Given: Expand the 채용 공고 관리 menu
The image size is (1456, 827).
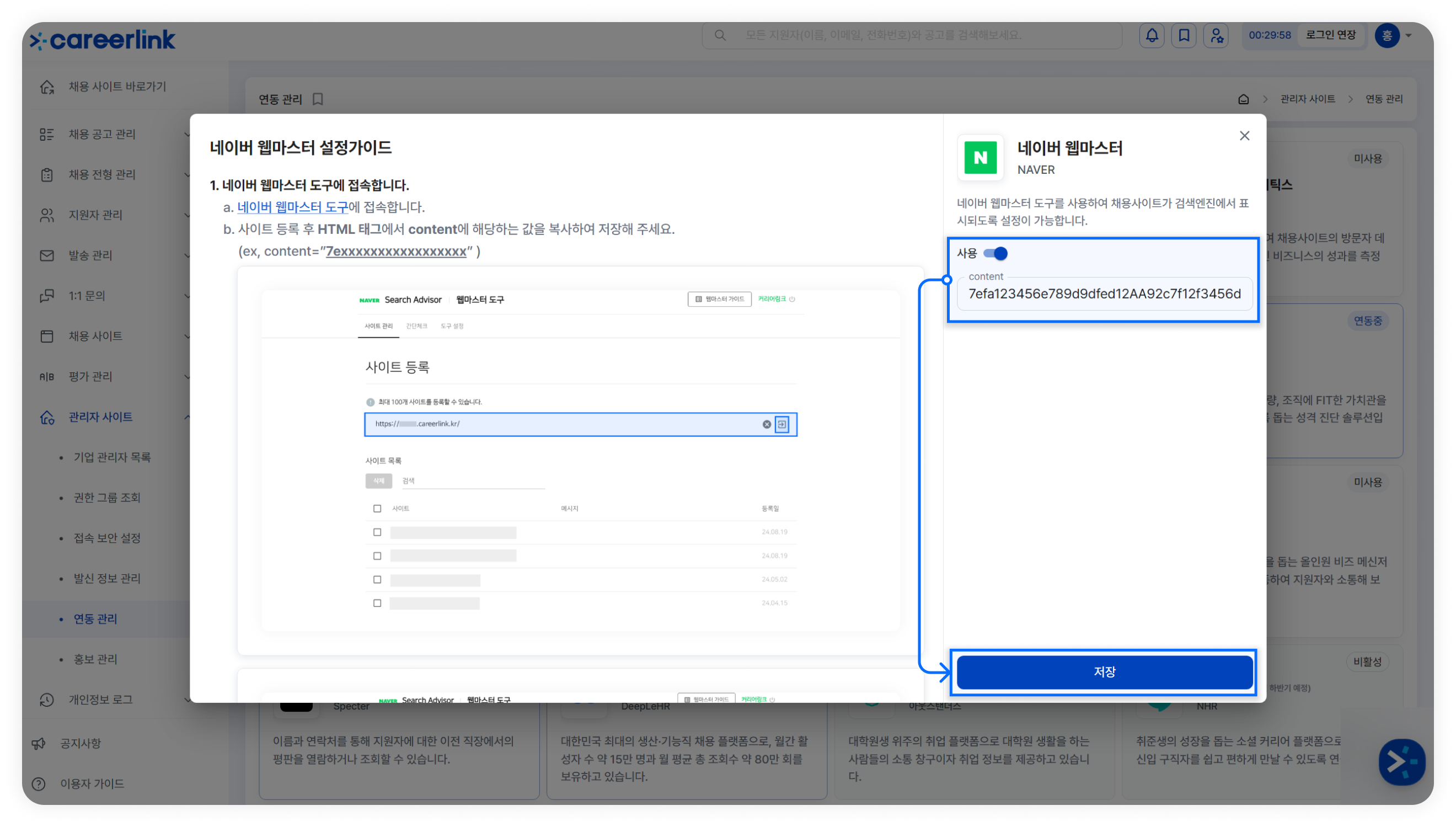Looking at the screenshot, I should (x=187, y=134).
